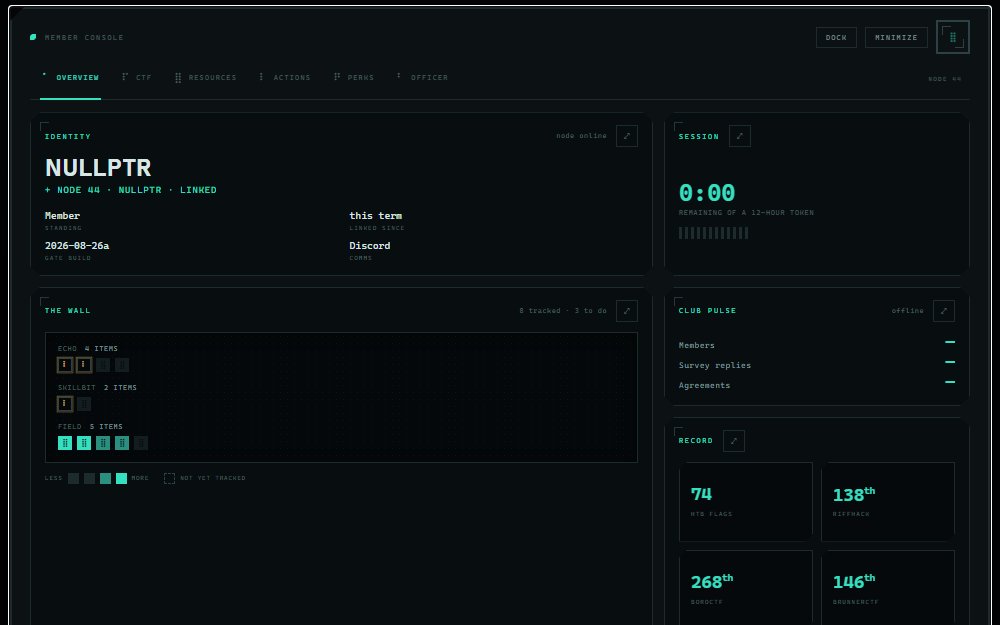1000x625 pixels.
Task: Expand the Club Pulse panel
Action: 943,311
